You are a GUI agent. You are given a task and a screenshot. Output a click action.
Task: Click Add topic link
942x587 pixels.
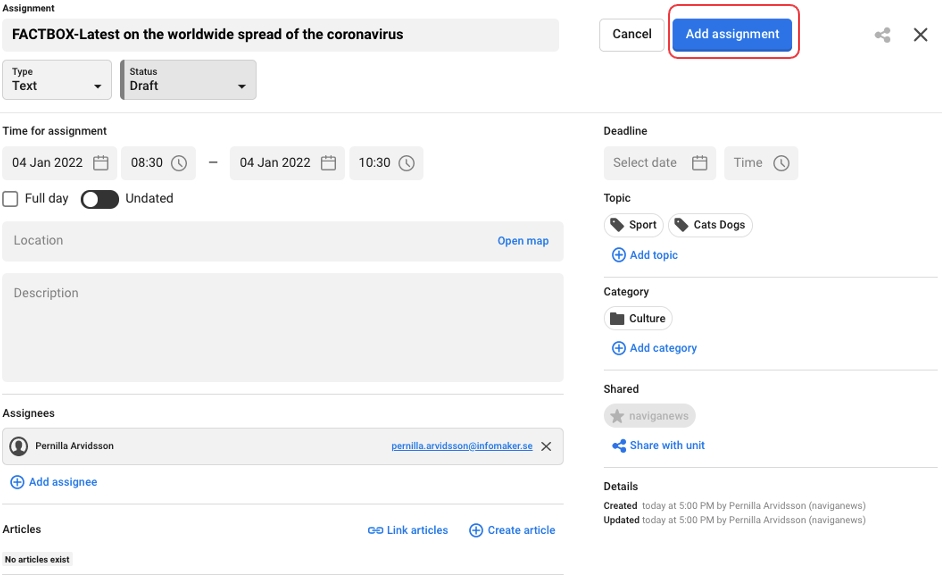point(645,256)
